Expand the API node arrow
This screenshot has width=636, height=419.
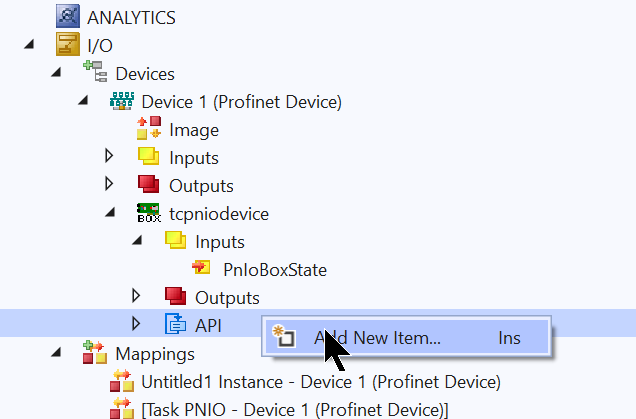tap(136, 324)
